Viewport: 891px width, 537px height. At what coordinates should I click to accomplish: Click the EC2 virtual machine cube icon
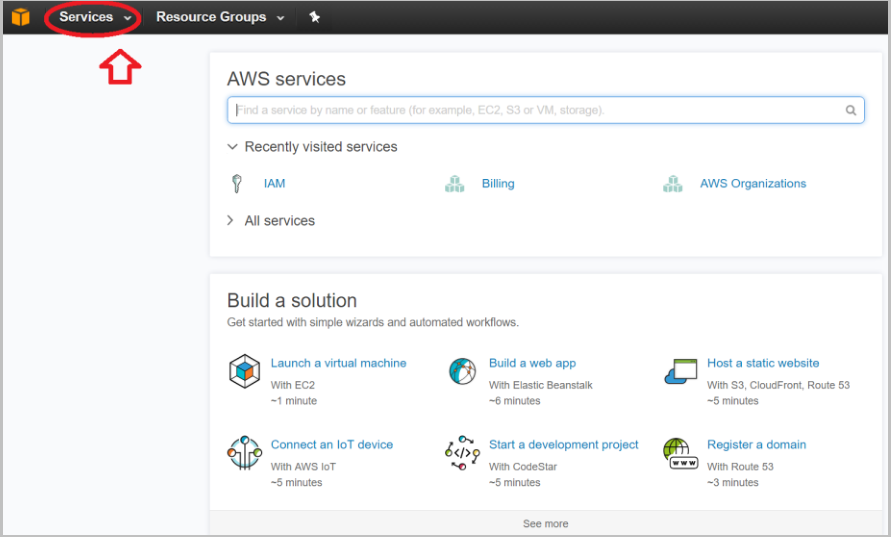(244, 371)
